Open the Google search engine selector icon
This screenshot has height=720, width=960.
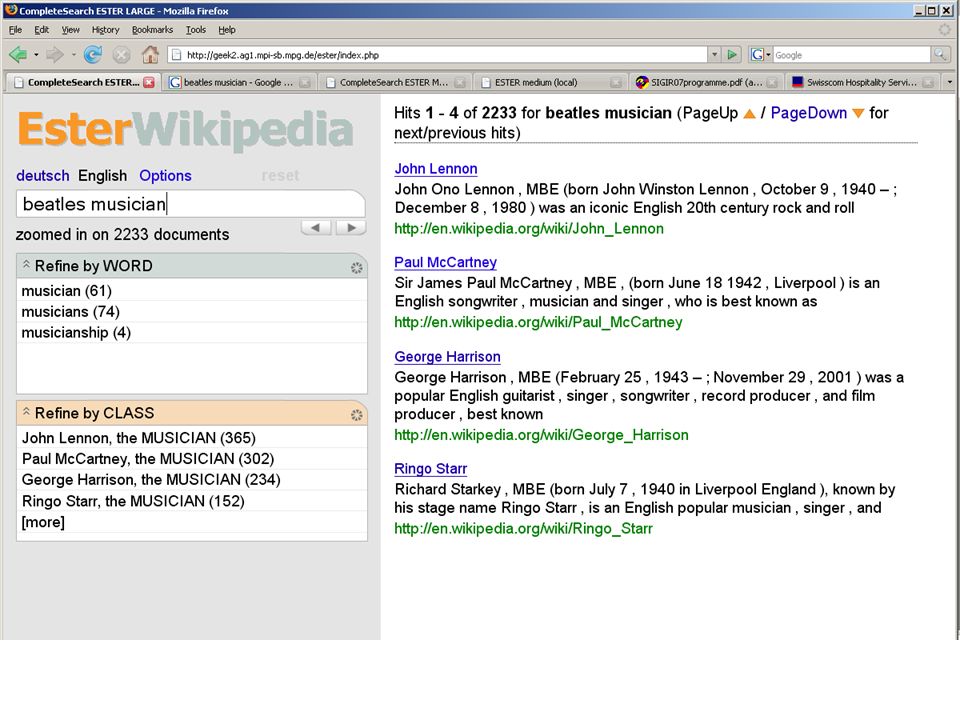coord(760,55)
